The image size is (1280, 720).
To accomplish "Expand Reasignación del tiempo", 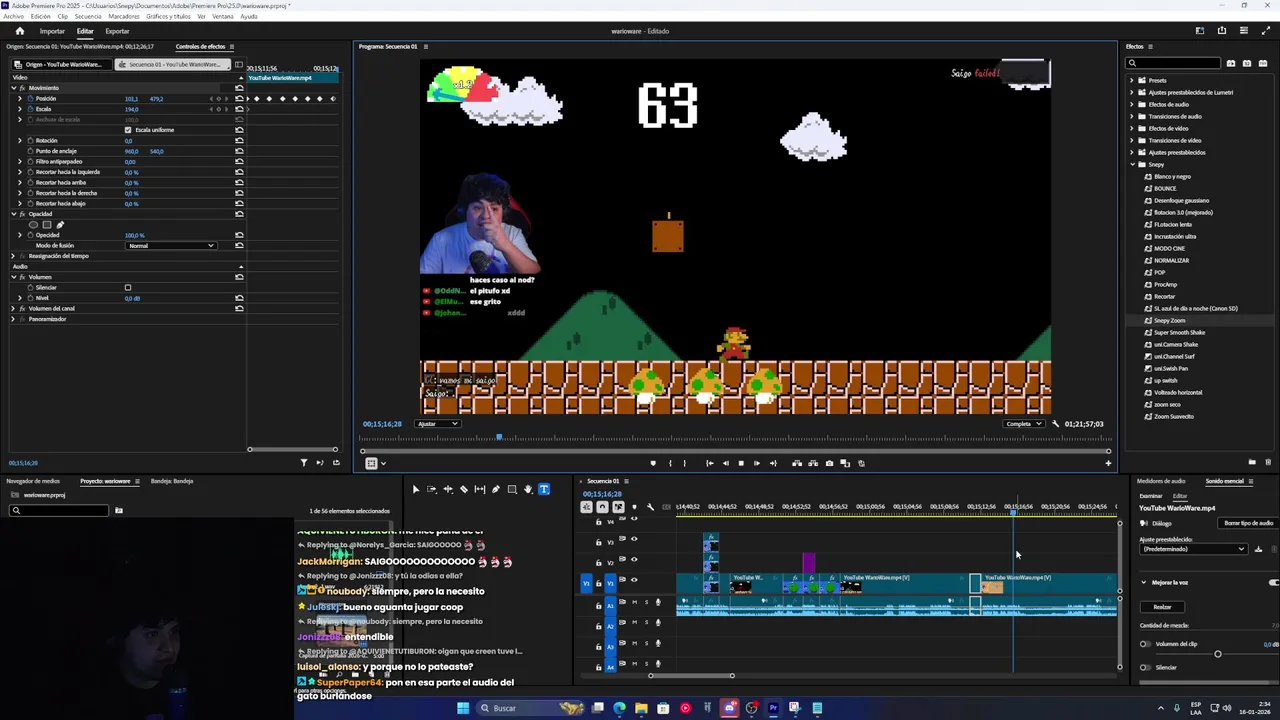I will click(x=14, y=256).
